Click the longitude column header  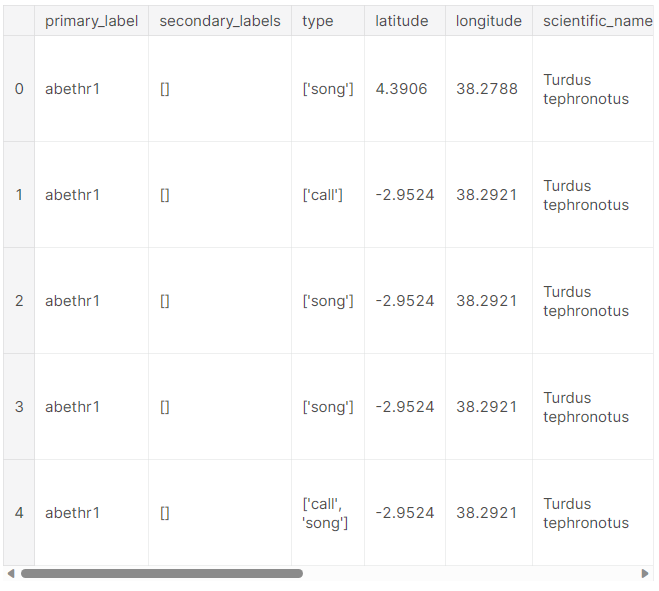[x=489, y=21]
